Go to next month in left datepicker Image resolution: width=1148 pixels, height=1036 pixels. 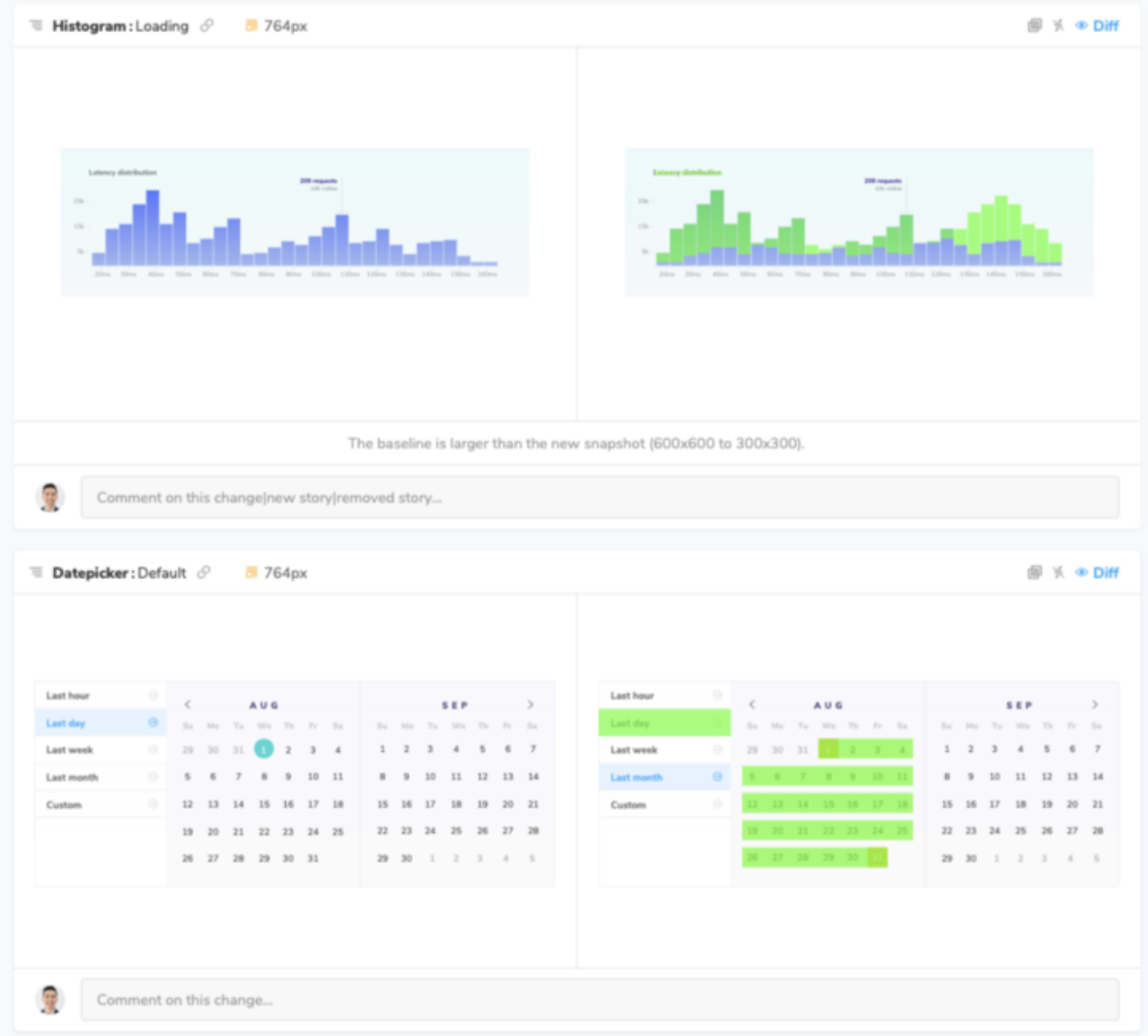[531, 705]
